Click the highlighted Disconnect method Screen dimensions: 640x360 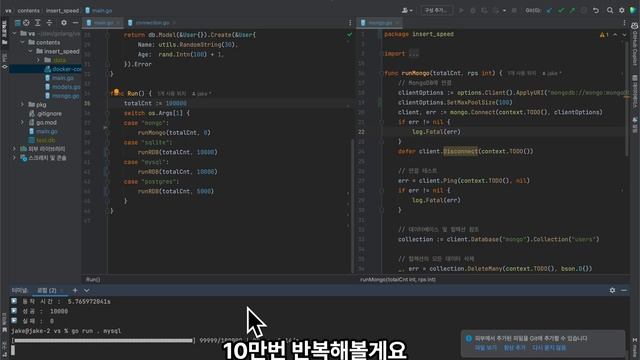460,151
